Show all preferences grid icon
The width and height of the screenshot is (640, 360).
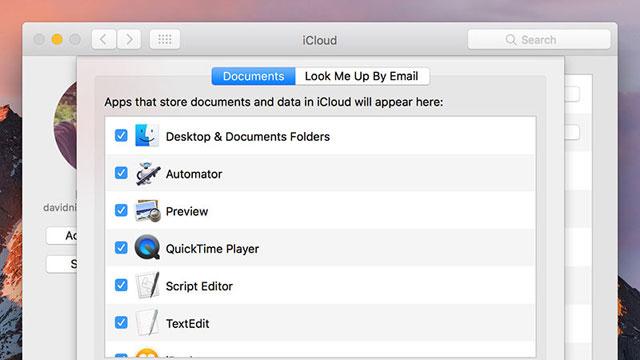[x=165, y=40]
